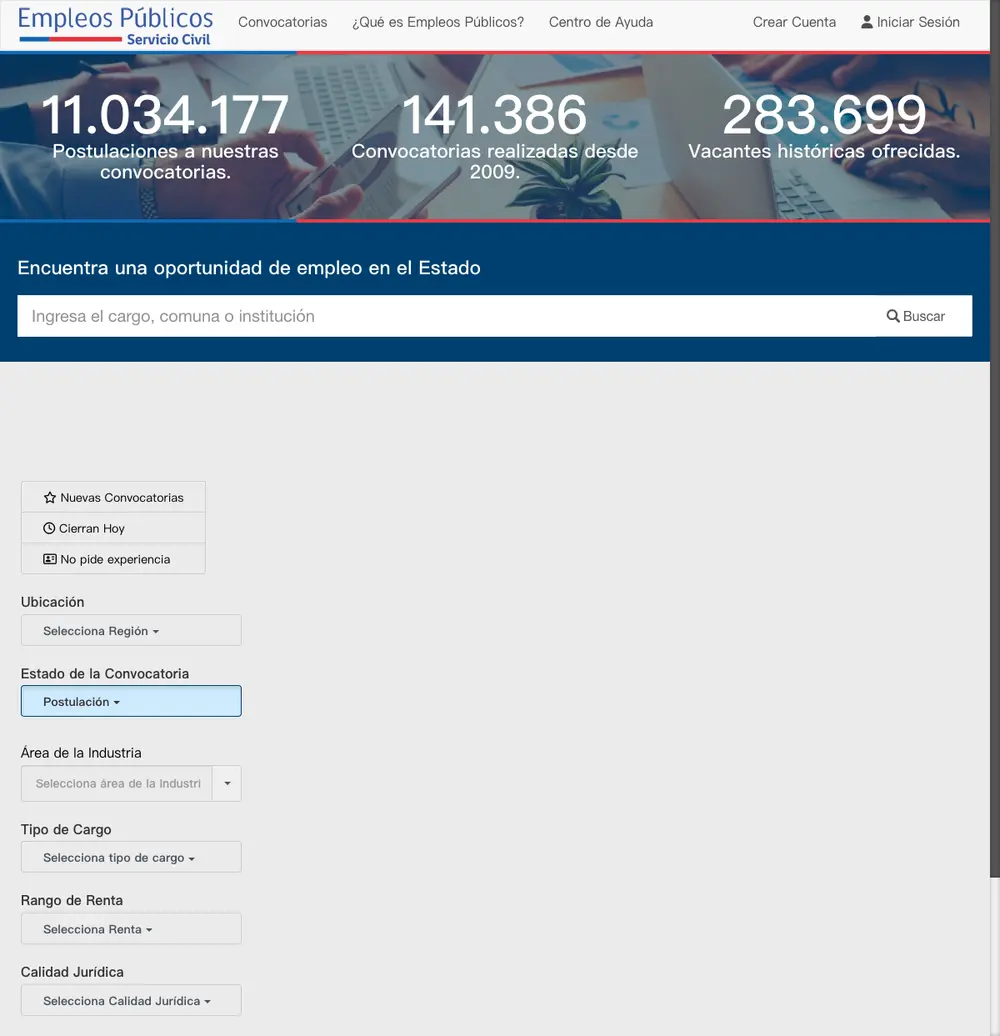1000x1036 pixels.
Task: Open Crear Cuenta link
Action: click(x=794, y=22)
